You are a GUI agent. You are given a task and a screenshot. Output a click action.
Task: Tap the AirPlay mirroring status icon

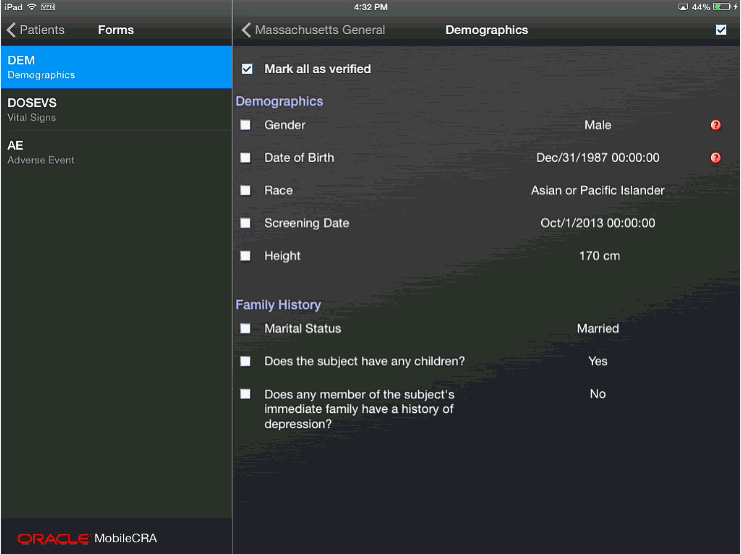pos(683,7)
